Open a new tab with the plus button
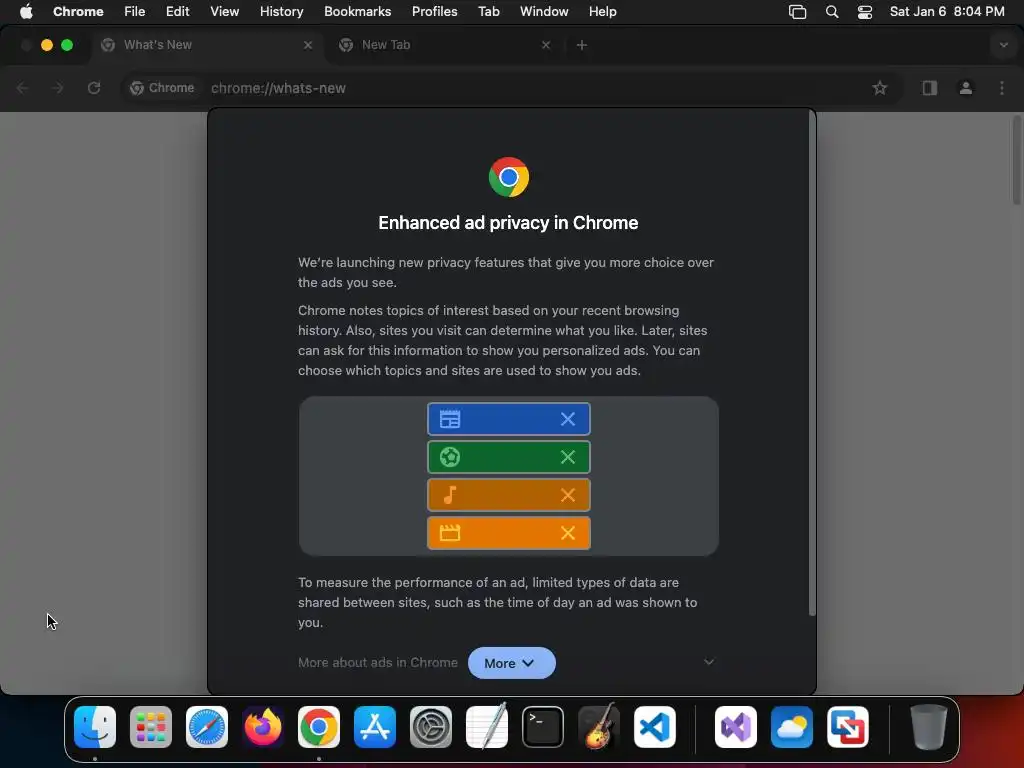This screenshot has height=768, width=1024. [x=582, y=45]
